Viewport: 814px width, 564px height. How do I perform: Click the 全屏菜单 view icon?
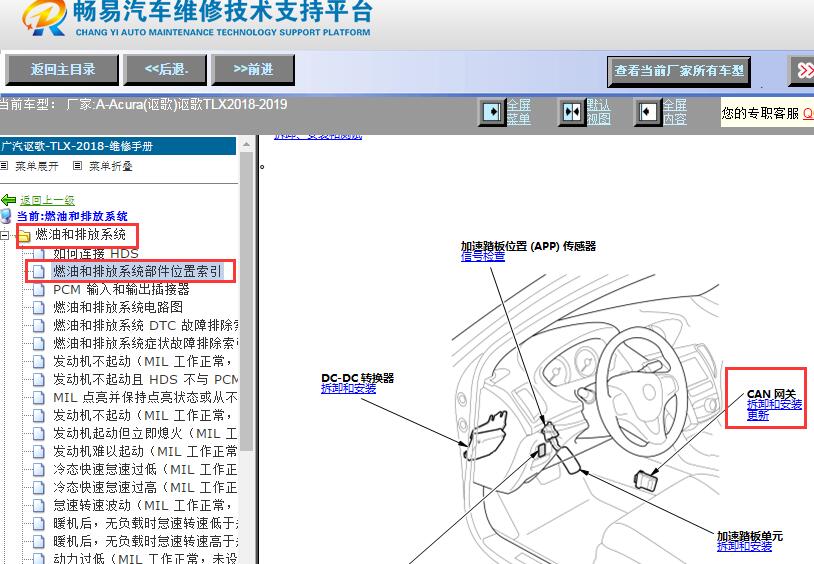coord(492,112)
